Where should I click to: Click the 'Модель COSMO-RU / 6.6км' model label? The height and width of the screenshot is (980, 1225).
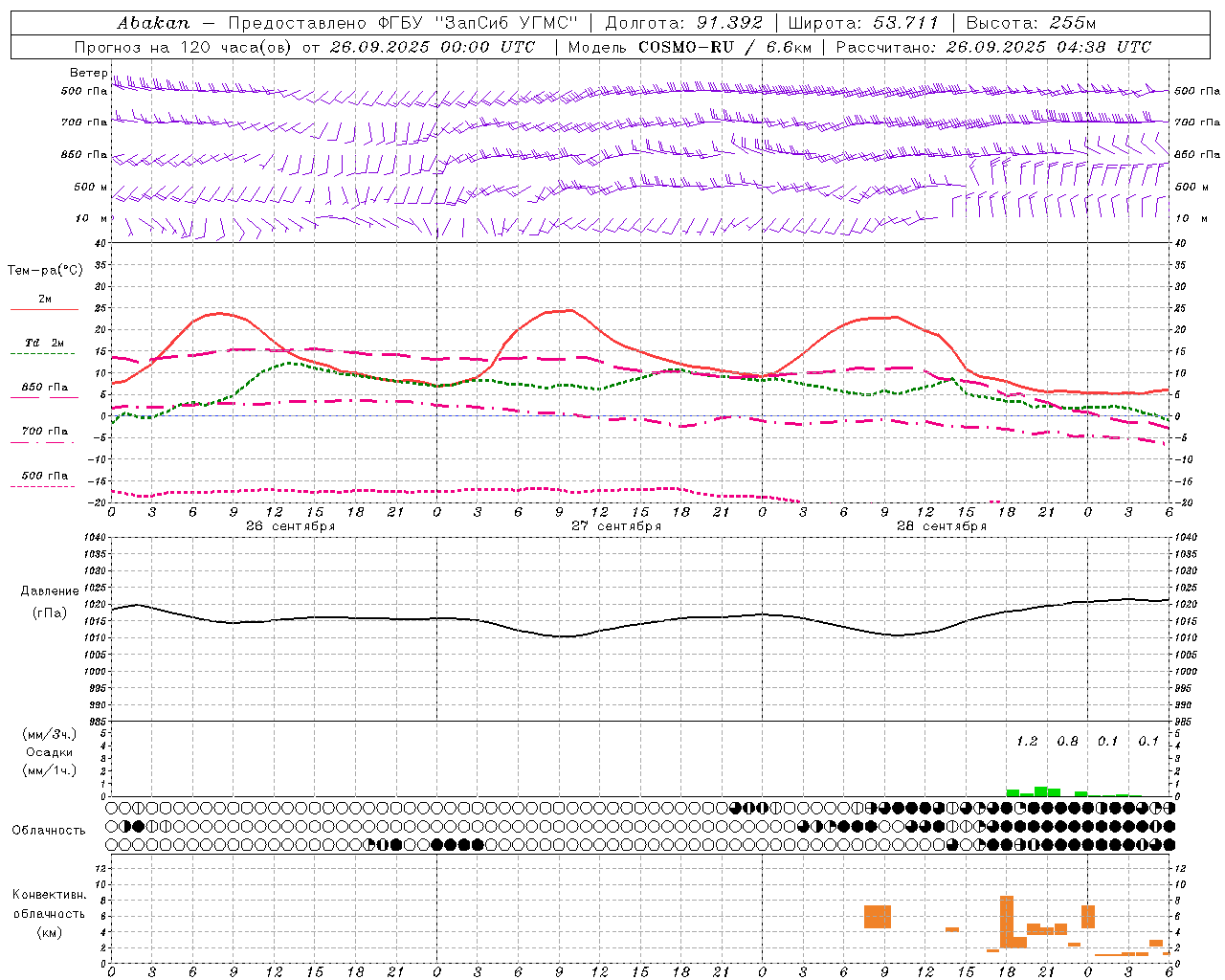click(x=690, y=47)
